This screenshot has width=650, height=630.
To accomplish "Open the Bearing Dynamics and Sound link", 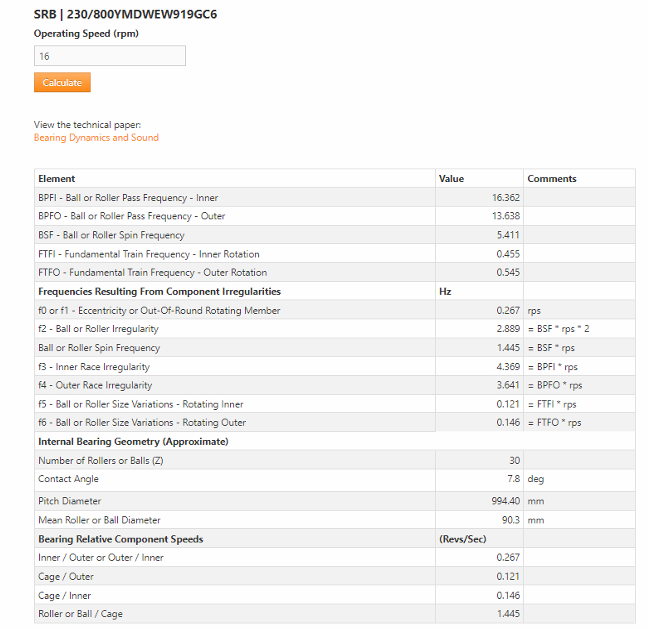I will point(96,138).
